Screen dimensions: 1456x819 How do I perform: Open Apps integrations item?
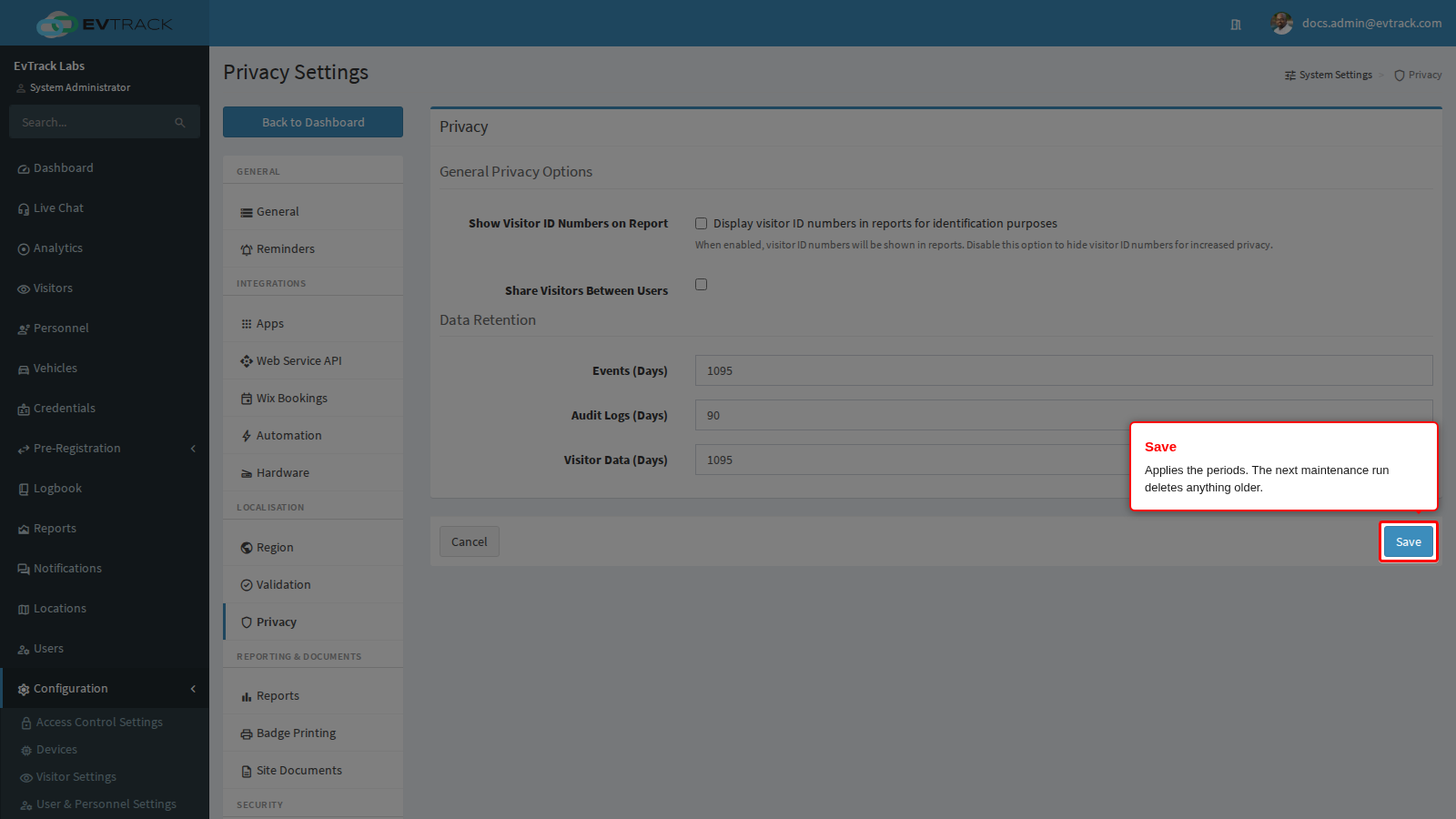[313, 324]
